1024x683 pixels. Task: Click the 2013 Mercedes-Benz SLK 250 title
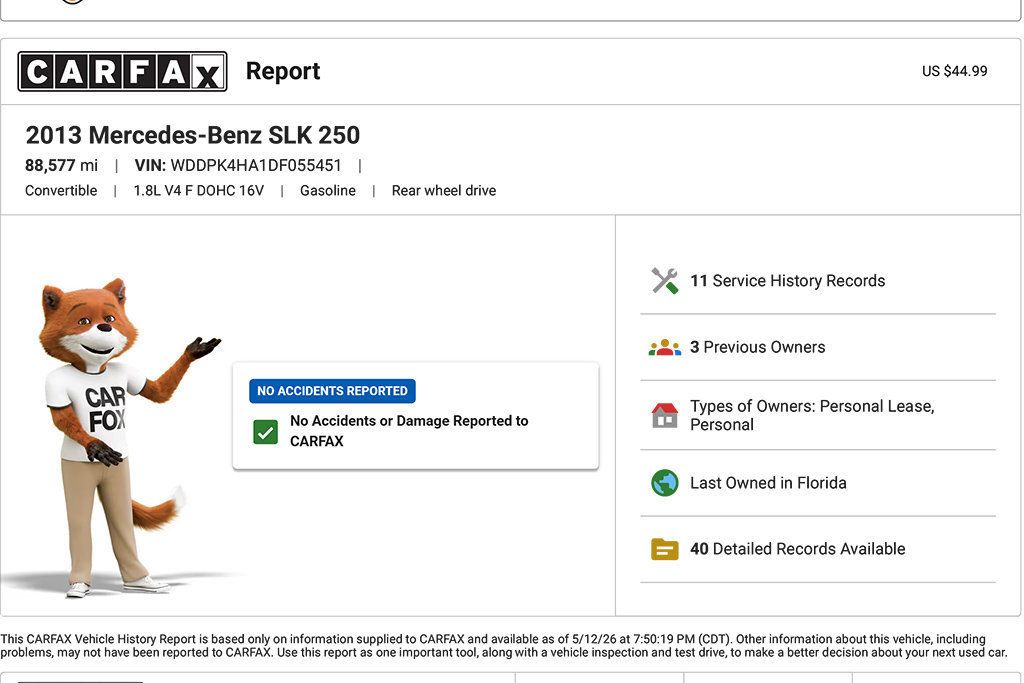point(193,135)
